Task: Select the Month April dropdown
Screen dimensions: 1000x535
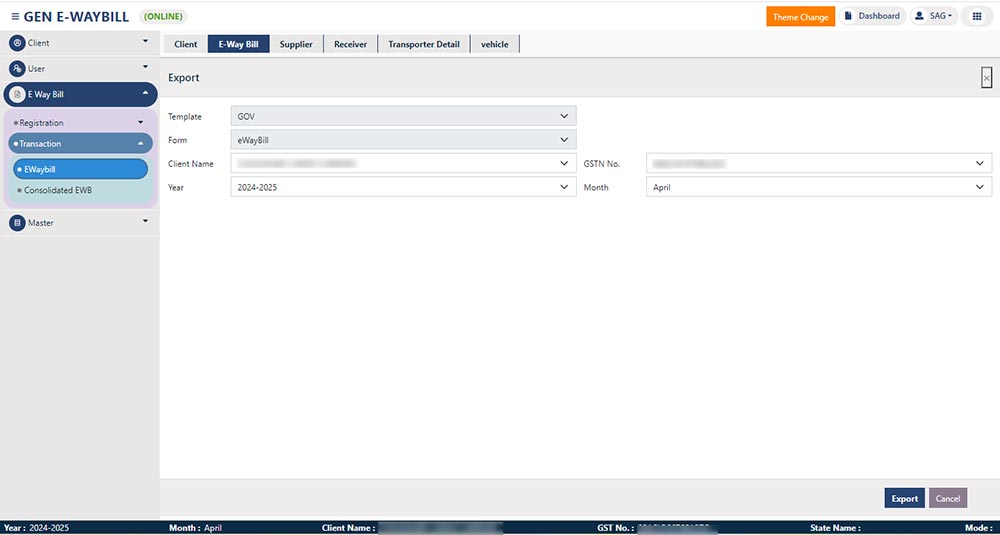Action: pyautogui.click(x=818, y=187)
